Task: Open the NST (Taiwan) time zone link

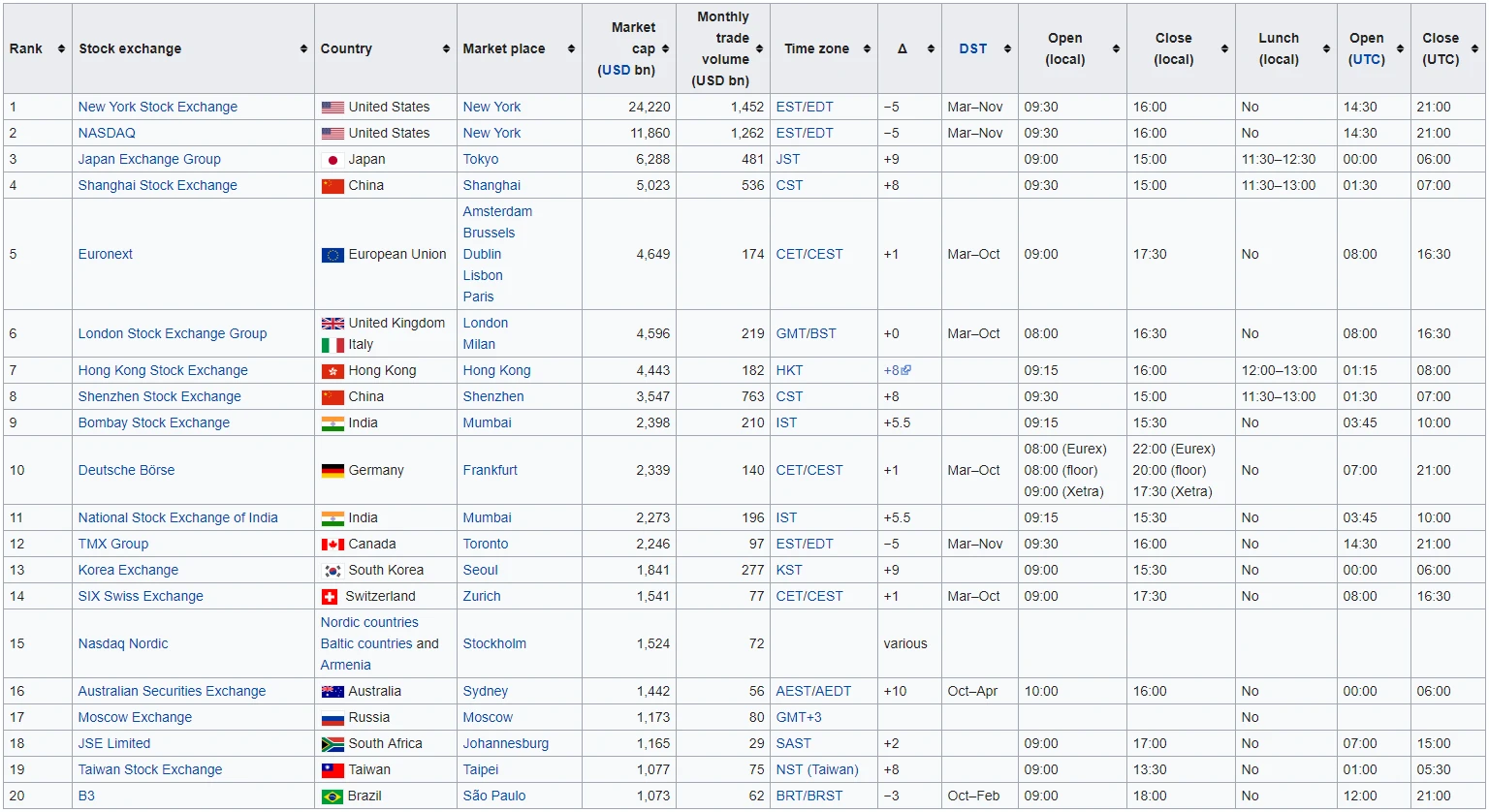Action: tap(817, 769)
